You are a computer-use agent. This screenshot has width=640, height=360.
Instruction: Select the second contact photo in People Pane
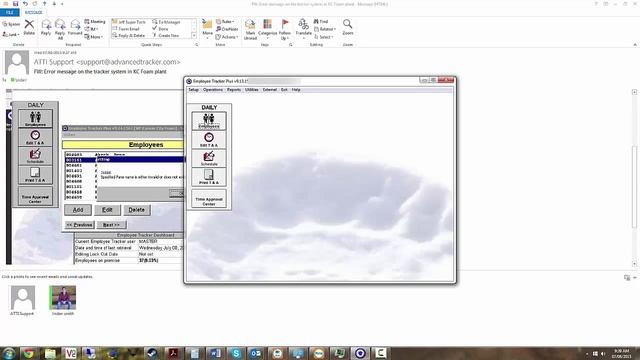[63, 298]
